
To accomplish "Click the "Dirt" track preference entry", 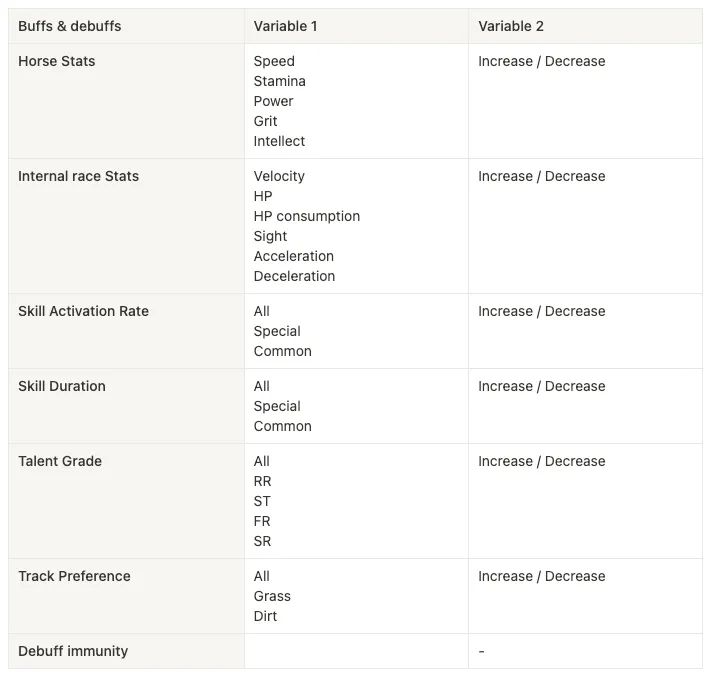I will (x=265, y=616).
